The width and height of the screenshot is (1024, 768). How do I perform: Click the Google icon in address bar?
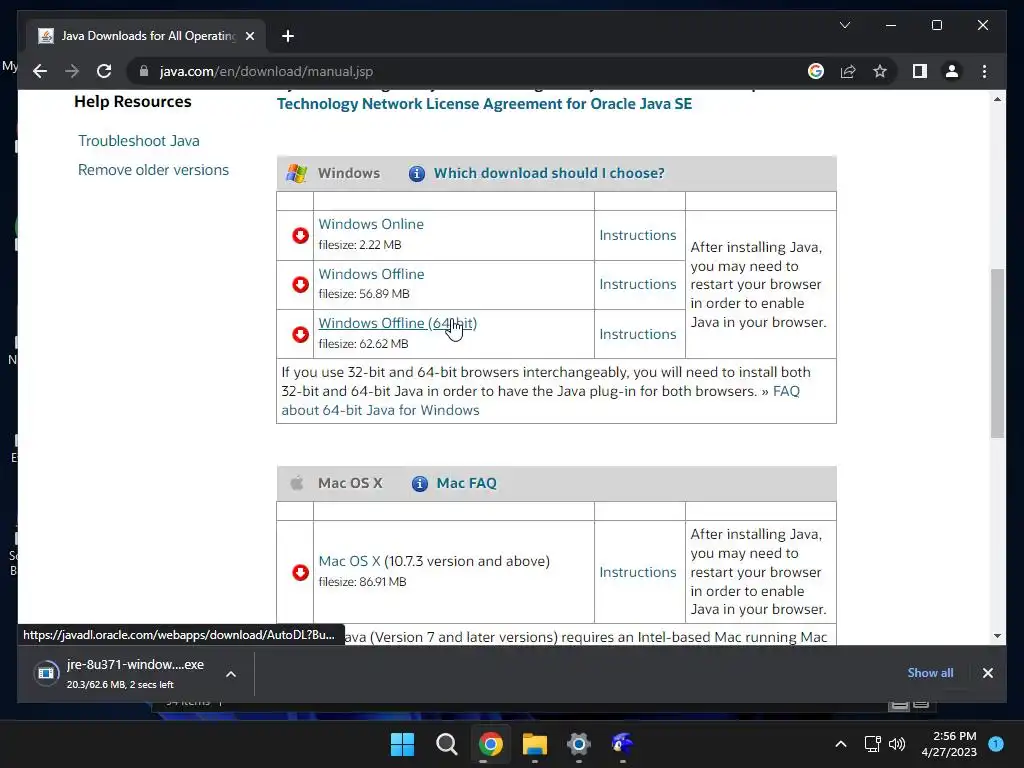click(x=816, y=71)
